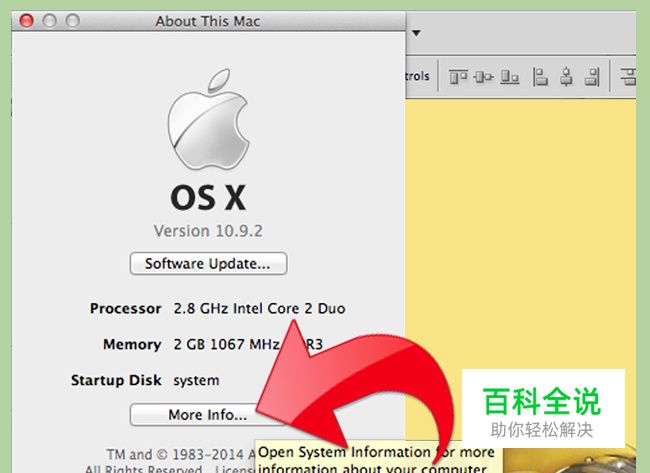Open More Info... for system details
This screenshot has width=650, height=473.
click(207, 415)
